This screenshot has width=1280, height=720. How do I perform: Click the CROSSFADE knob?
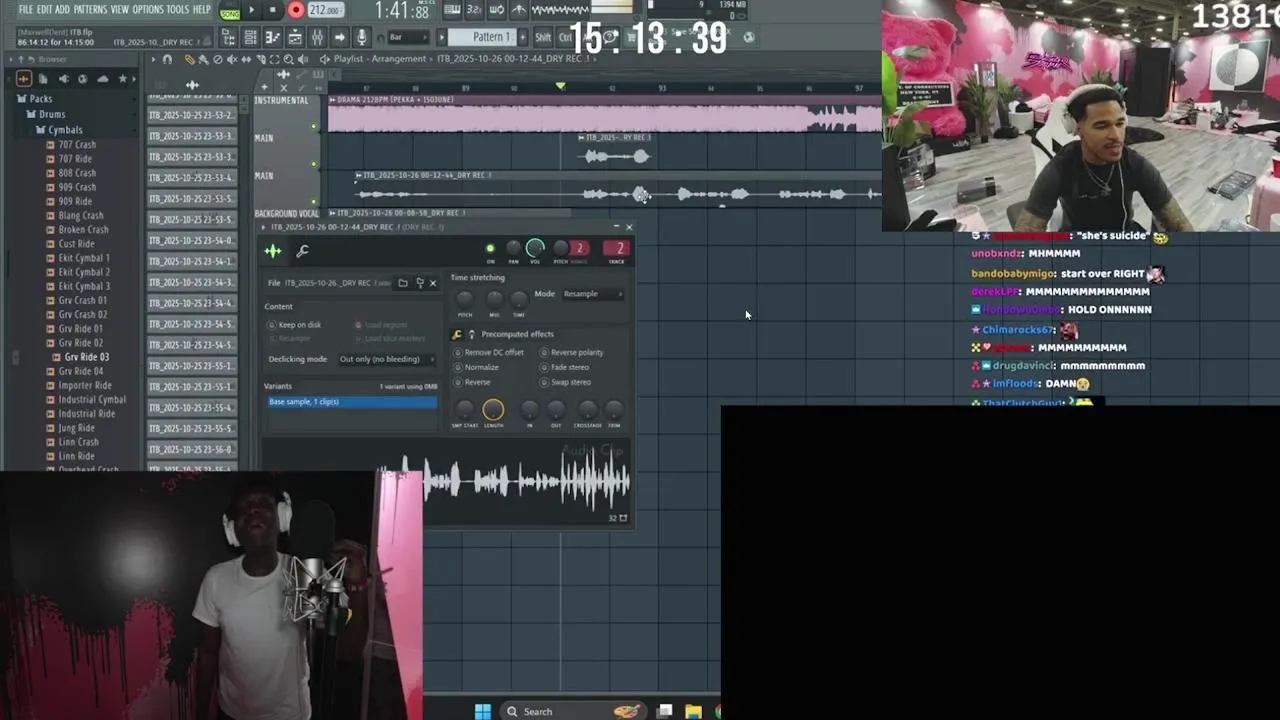pyautogui.click(x=588, y=409)
